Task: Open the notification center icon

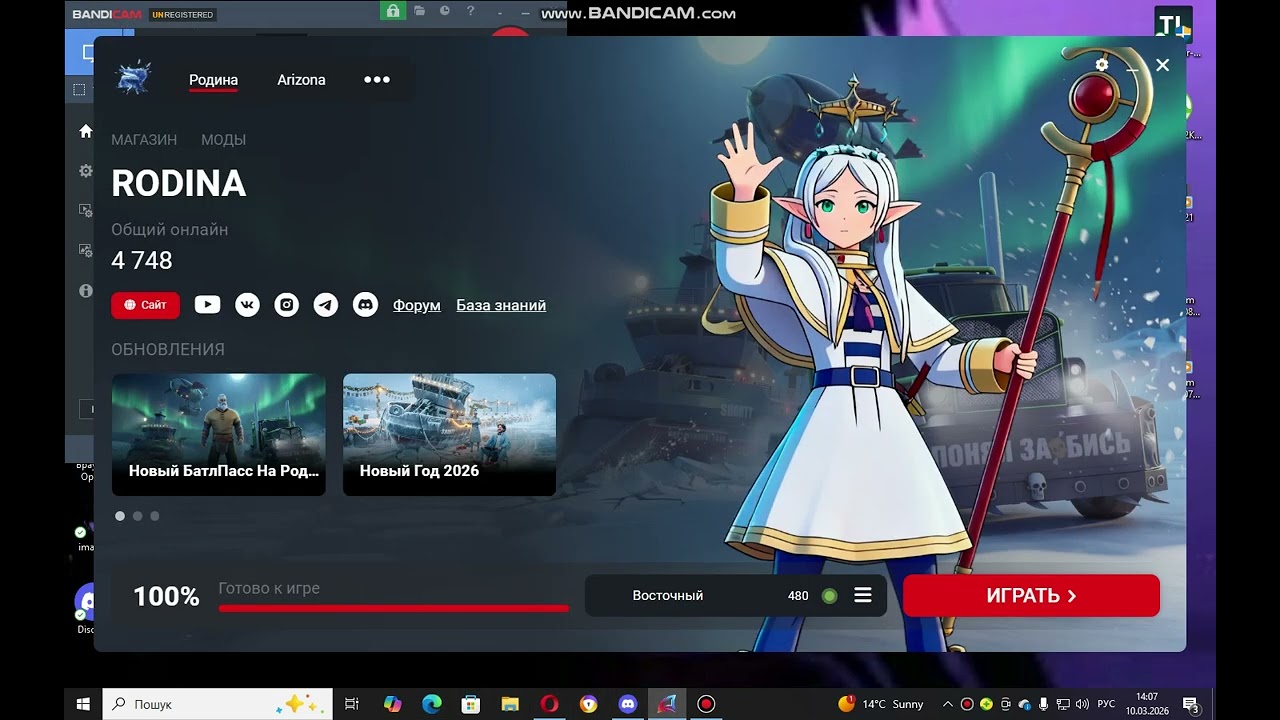Action: coord(1190,704)
